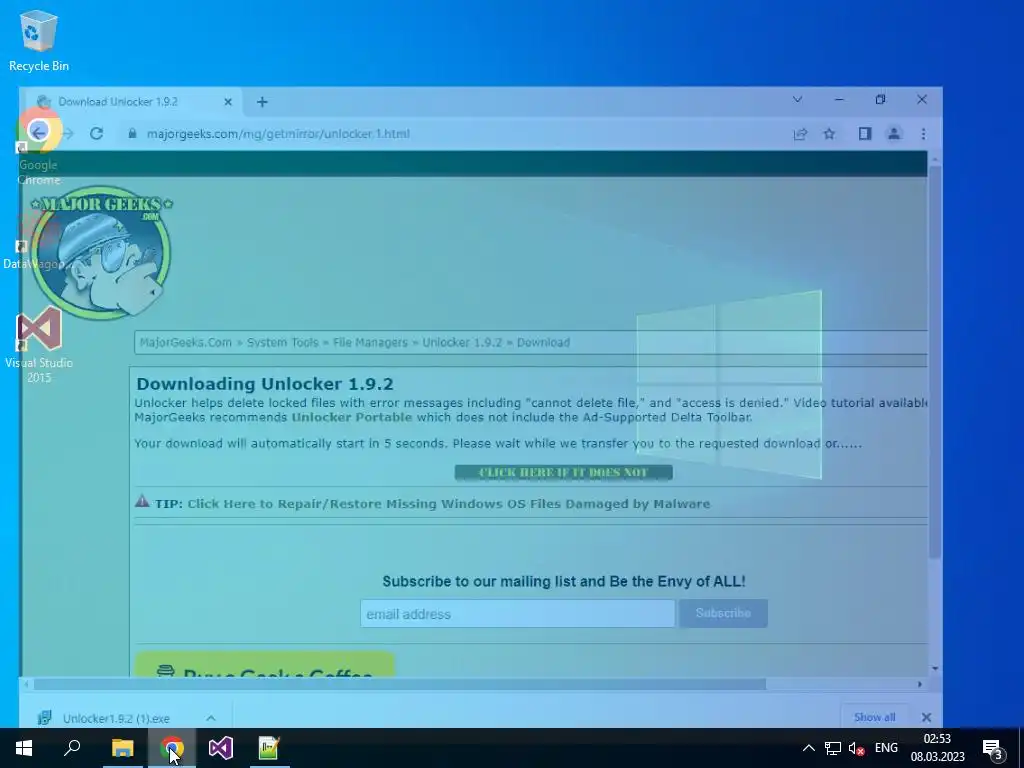Click the horizontal page scrollbar
1024x768 pixels.
pyautogui.click(x=400, y=684)
